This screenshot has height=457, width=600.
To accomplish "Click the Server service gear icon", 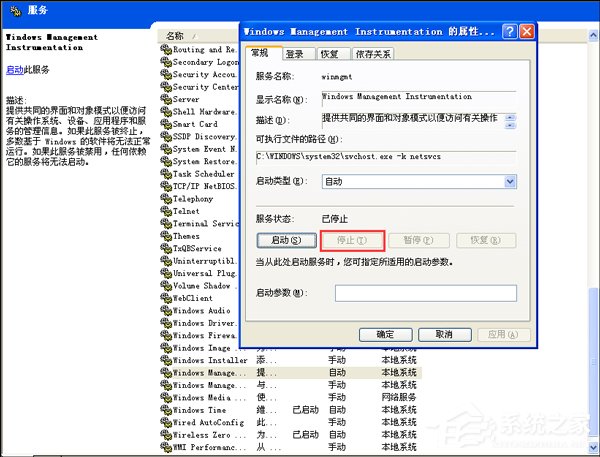I will click(x=166, y=99).
